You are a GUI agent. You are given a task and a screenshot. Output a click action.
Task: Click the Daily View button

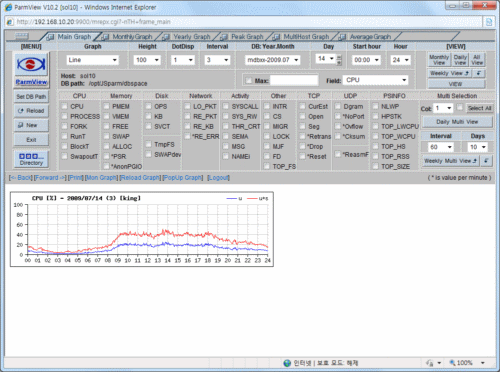(x=460, y=60)
